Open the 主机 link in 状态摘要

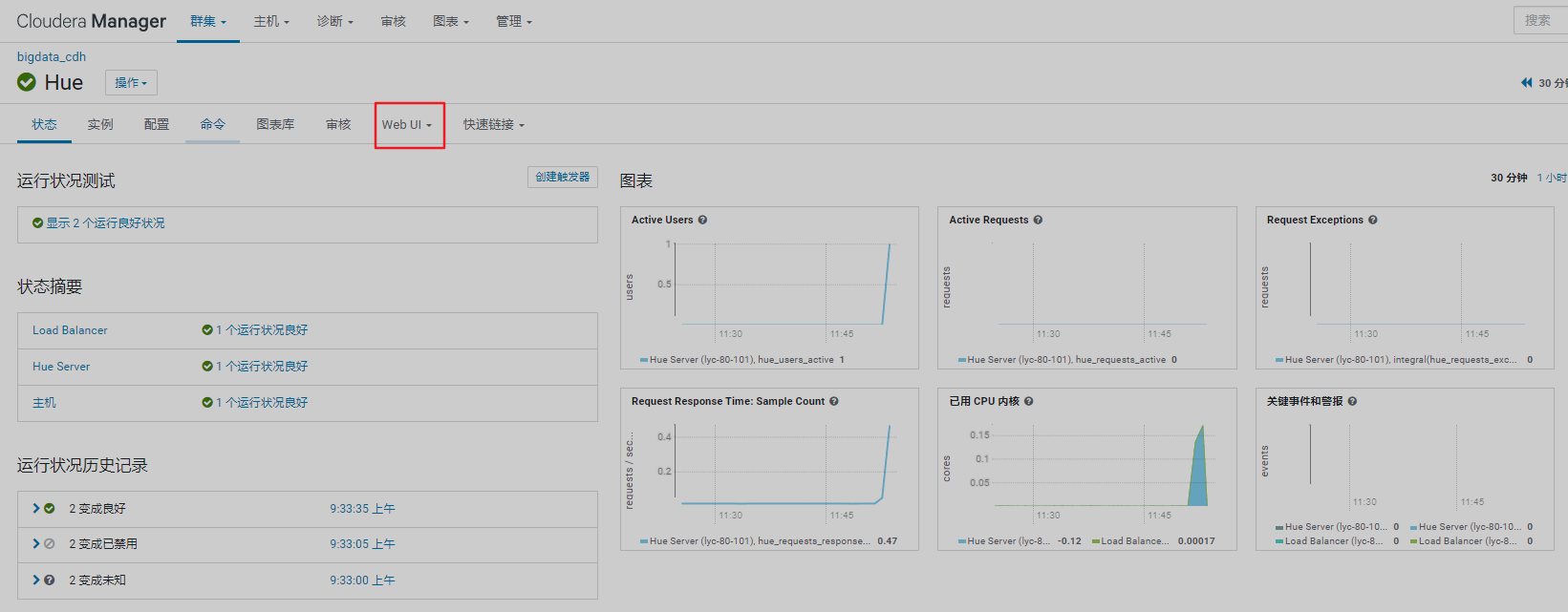[44, 403]
